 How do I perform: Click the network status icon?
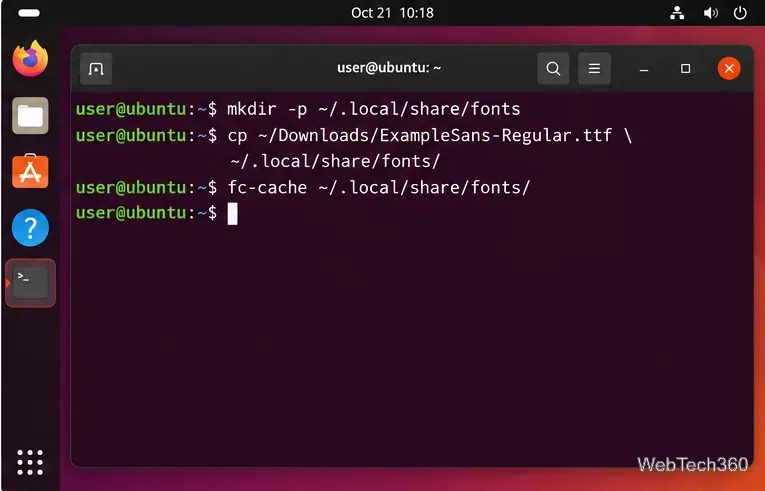[x=677, y=13]
